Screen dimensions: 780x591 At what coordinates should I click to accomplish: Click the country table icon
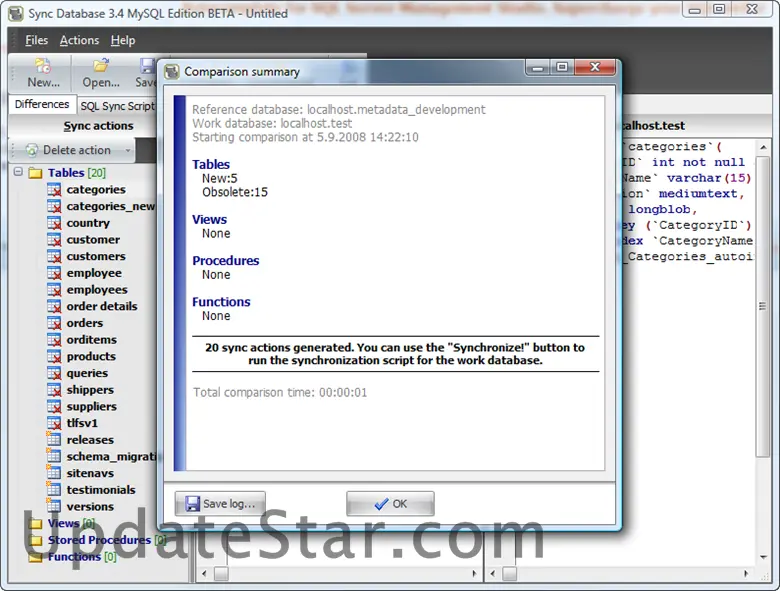54,223
